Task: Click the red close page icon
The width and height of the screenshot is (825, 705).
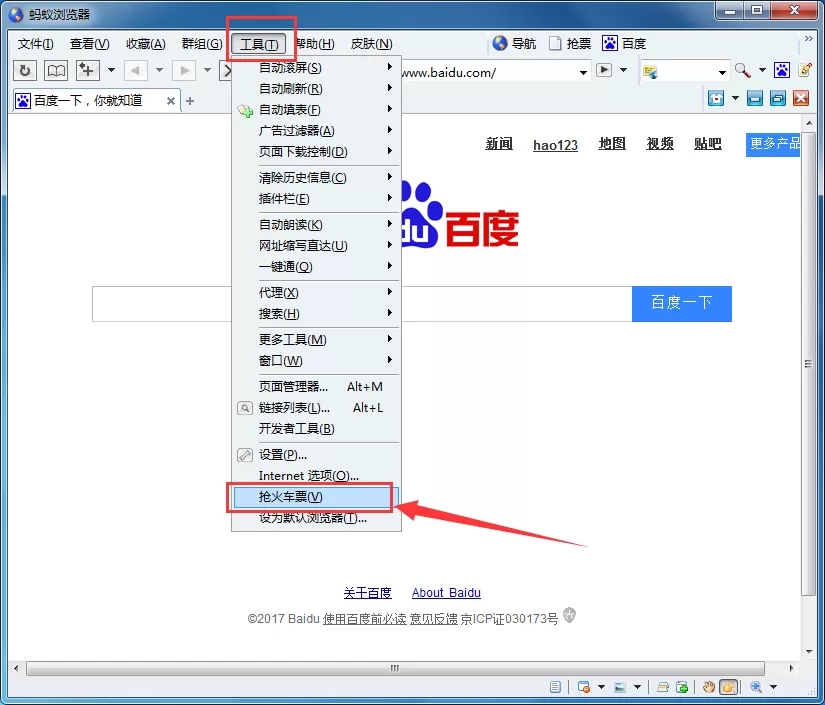Action: click(x=801, y=98)
